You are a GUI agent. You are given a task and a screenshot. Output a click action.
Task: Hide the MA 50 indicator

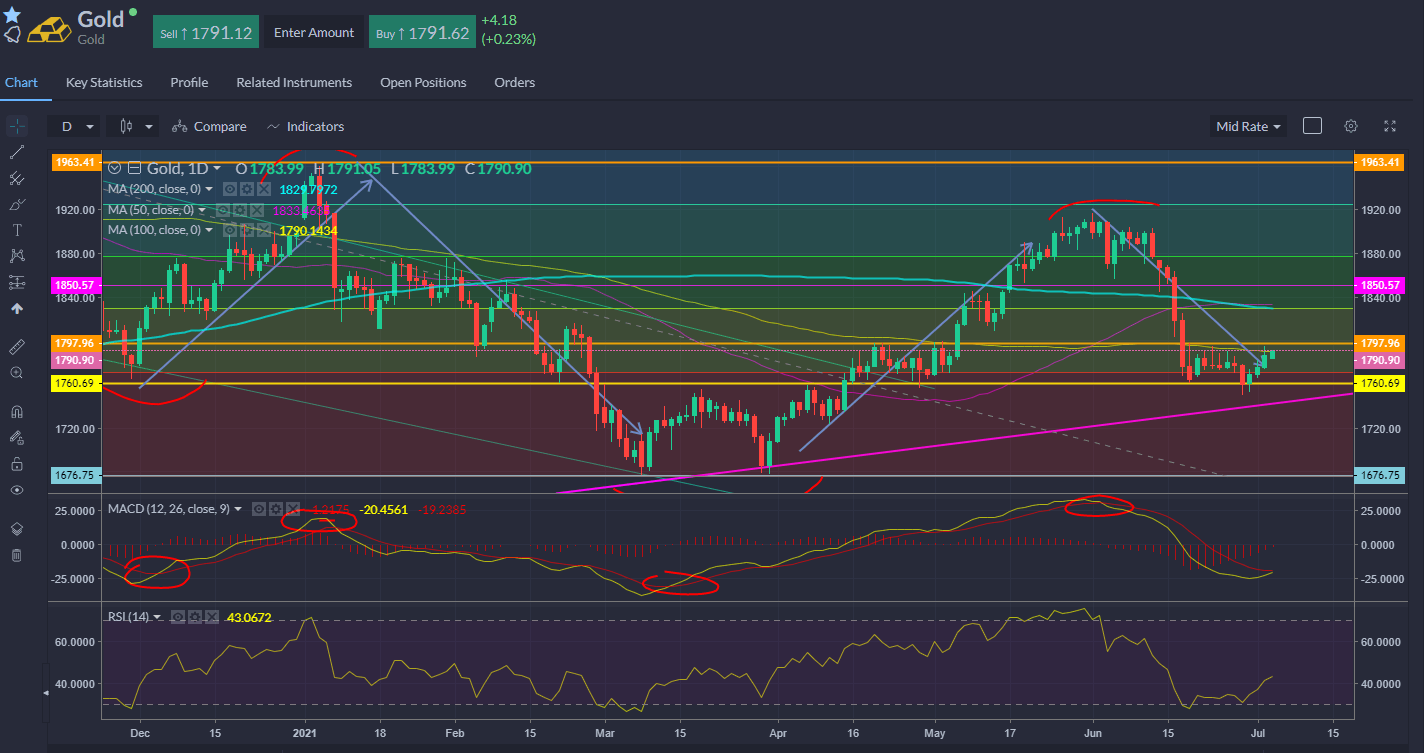[223, 210]
